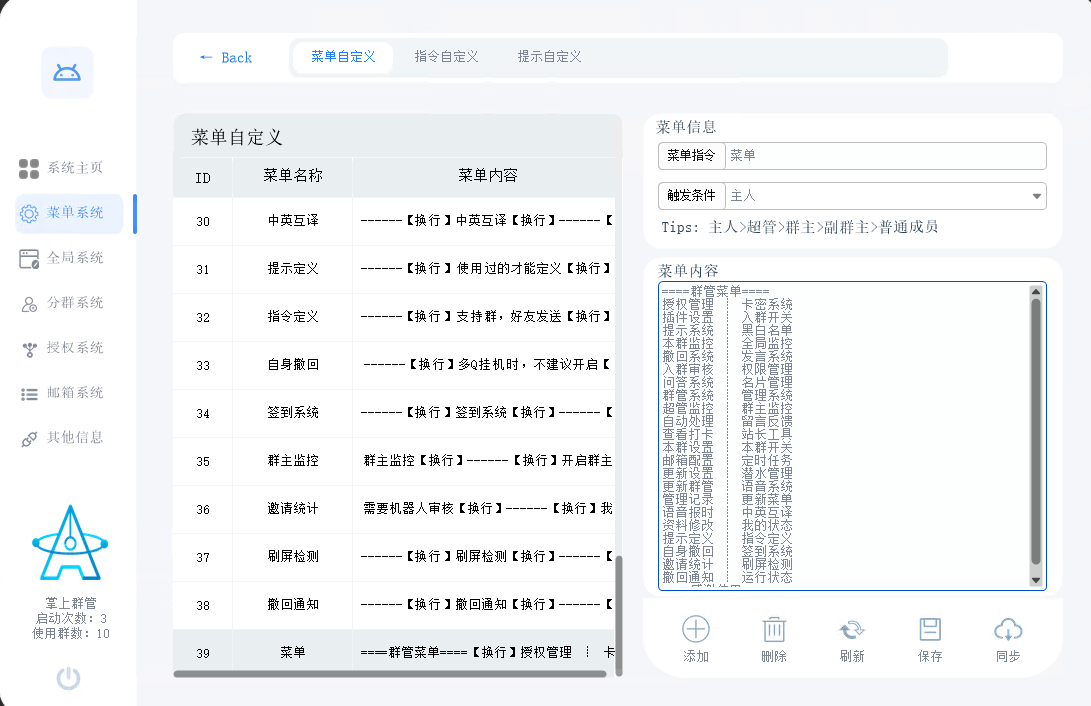Viewport: 1091px width, 706px height.
Task: Select the 菜单系统 sidebar icon
Action: click(x=67, y=213)
